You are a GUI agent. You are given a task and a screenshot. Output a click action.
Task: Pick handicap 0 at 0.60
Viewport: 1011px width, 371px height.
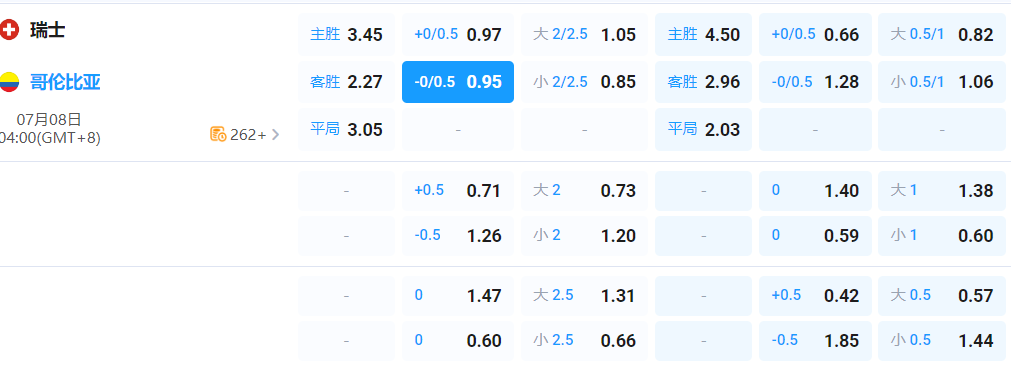[x=458, y=341]
